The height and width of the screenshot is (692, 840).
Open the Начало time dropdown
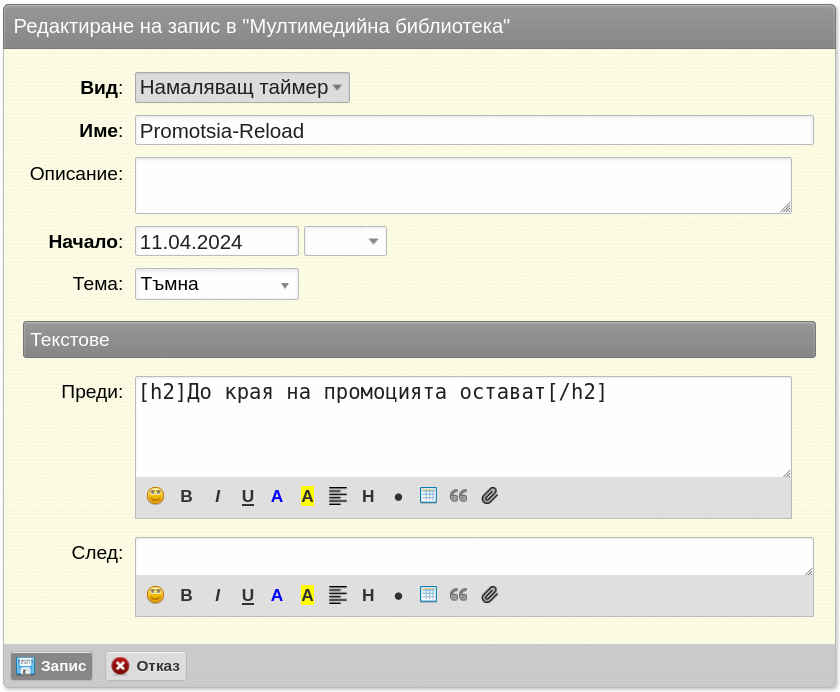coord(345,241)
